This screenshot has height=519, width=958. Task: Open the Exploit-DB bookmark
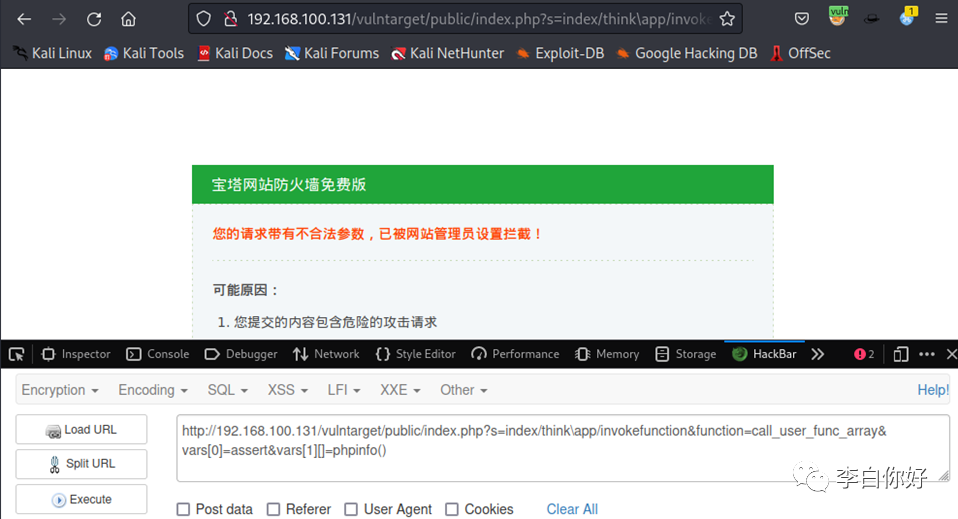pos(560,53)
